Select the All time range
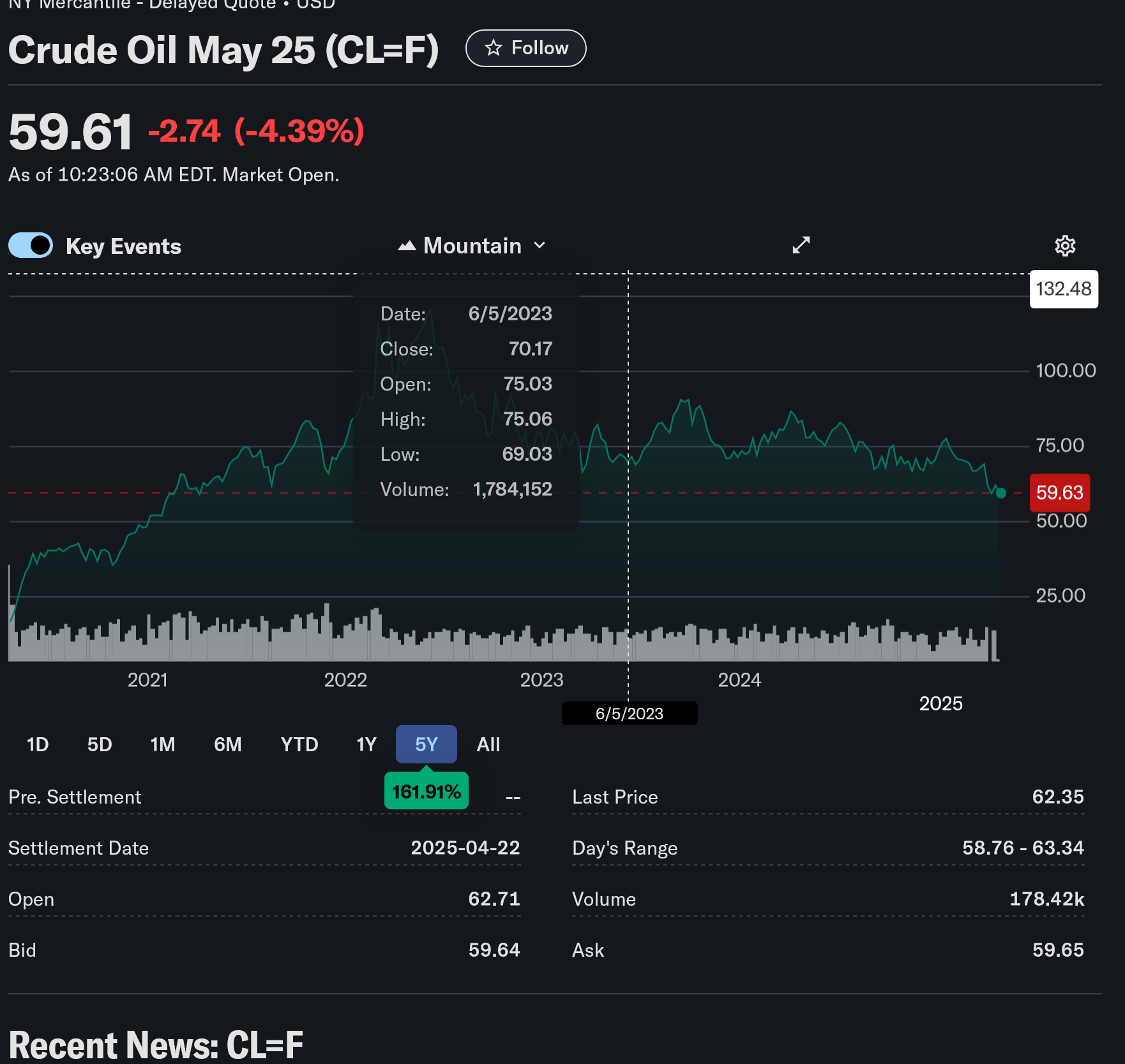 pyautogui.click(x=488, y=744)
